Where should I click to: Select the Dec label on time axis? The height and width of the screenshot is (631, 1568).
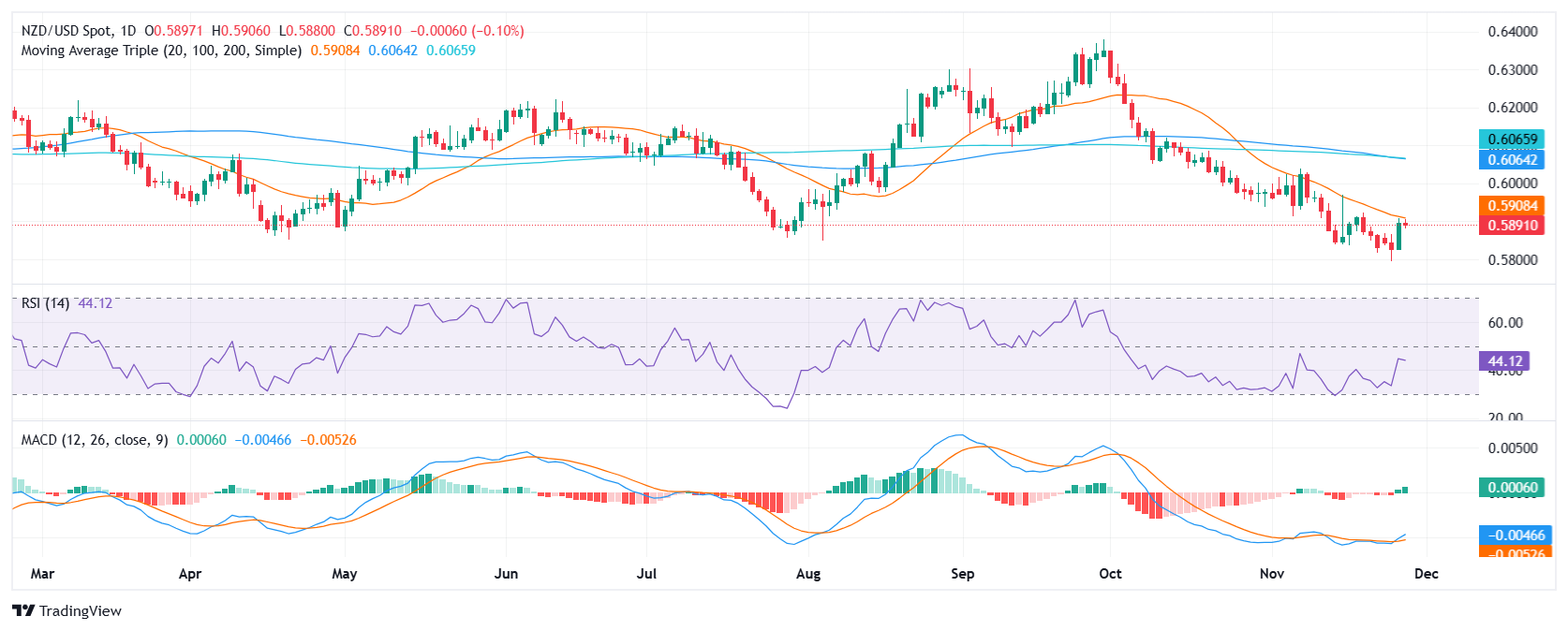(x=1426, y=574)
